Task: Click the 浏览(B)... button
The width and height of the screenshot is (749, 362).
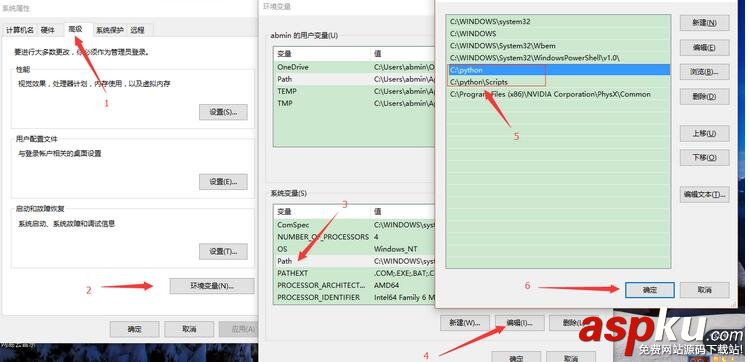Action: pyautogui.click(x=705, y=72)
